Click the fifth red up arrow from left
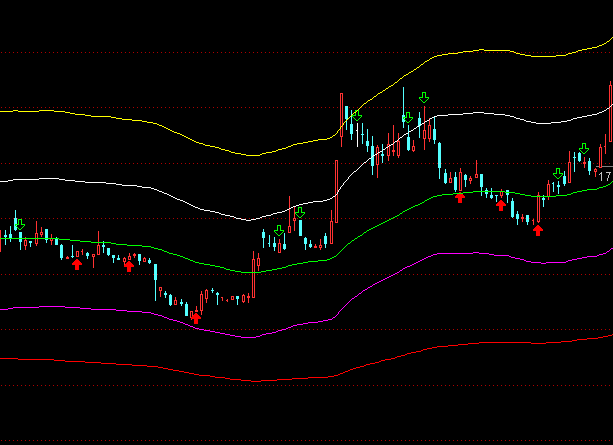Screen dimensions: 613x445 501,206
